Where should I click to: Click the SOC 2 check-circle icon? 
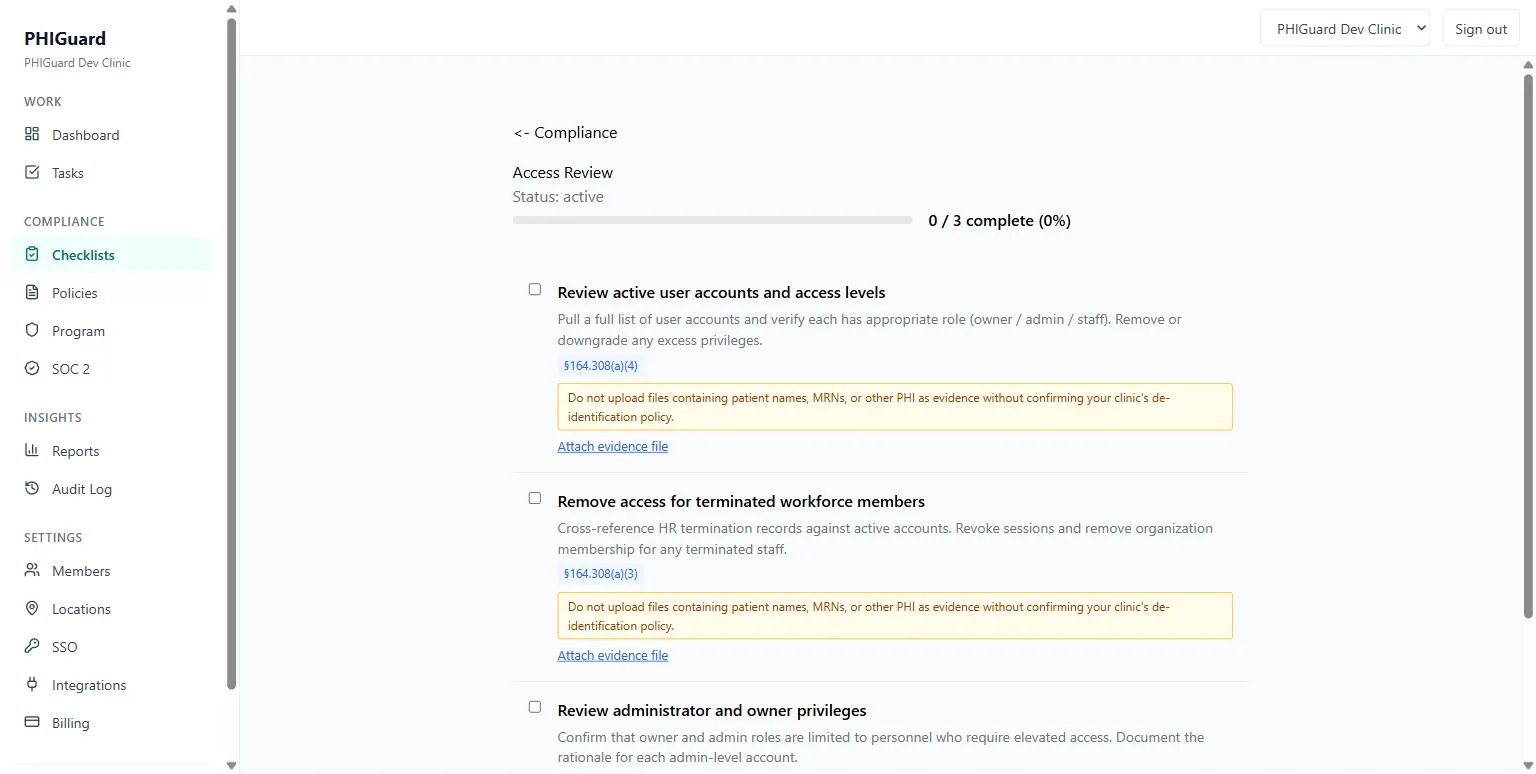pos(32,368)
